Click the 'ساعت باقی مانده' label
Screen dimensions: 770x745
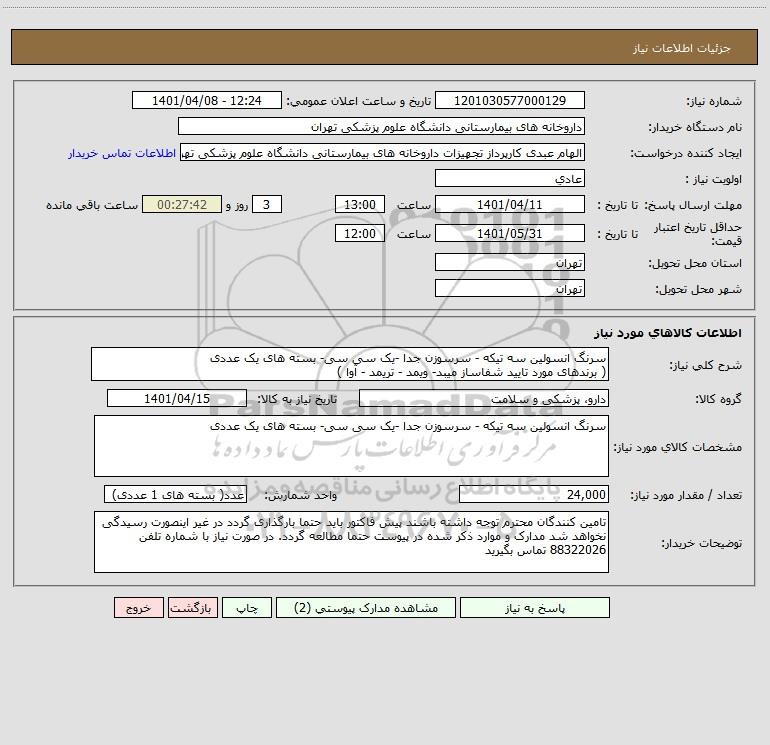(92, 205)
